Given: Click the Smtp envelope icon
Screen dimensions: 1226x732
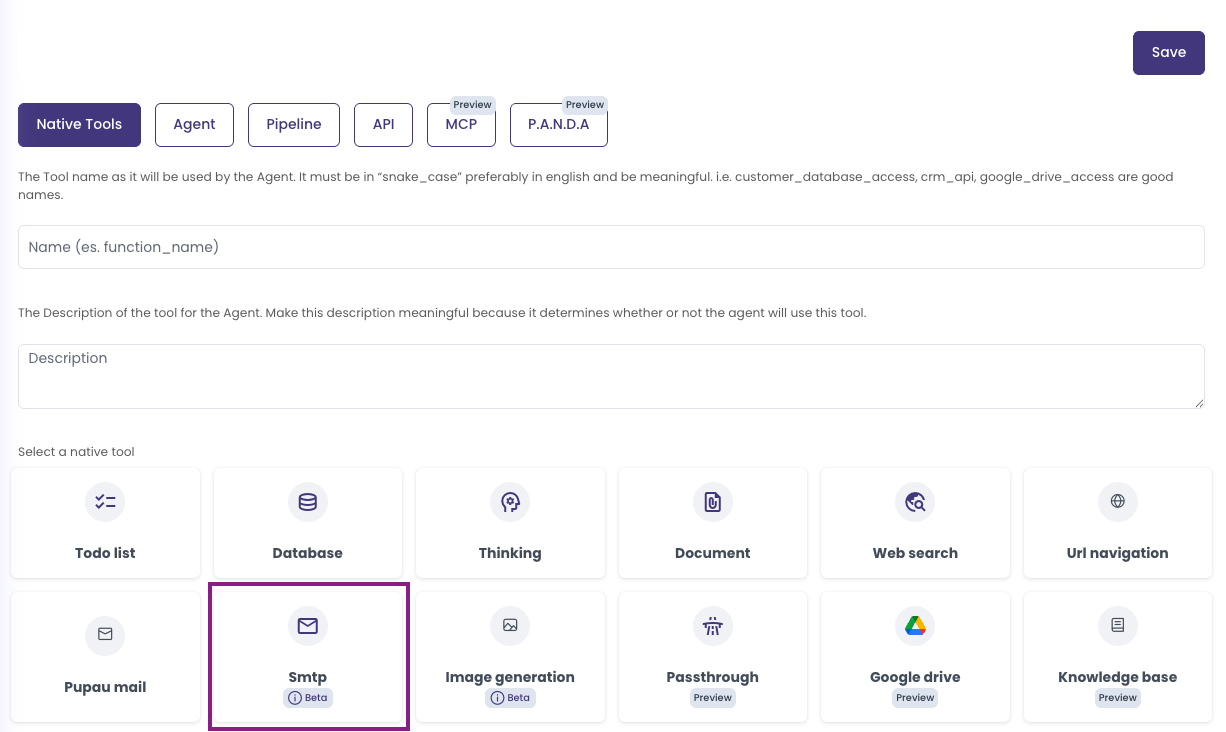Looking at the screenshot, I should click(x=308, y=626).
